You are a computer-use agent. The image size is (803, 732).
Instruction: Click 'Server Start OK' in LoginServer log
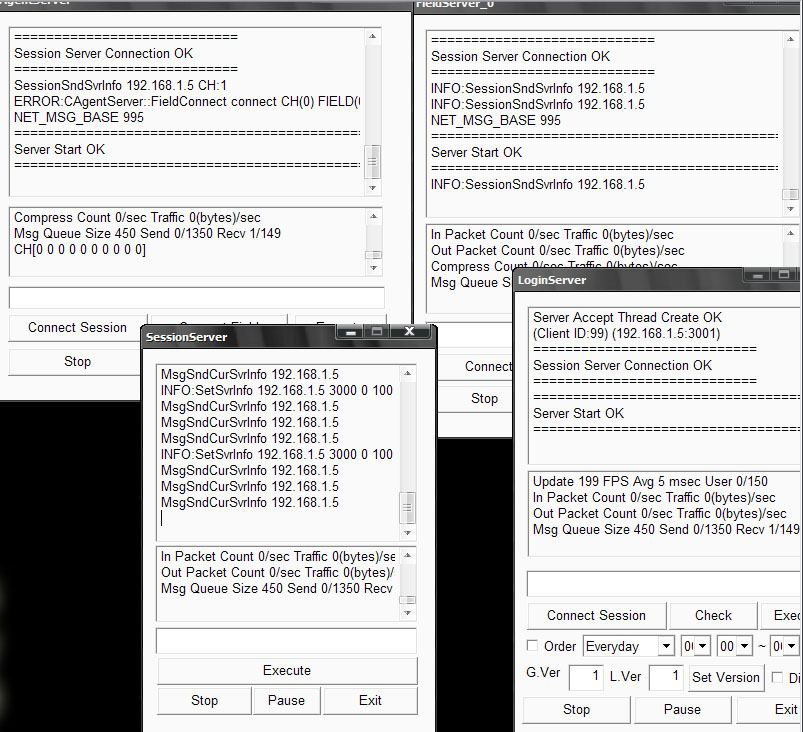tap(578, 413)
